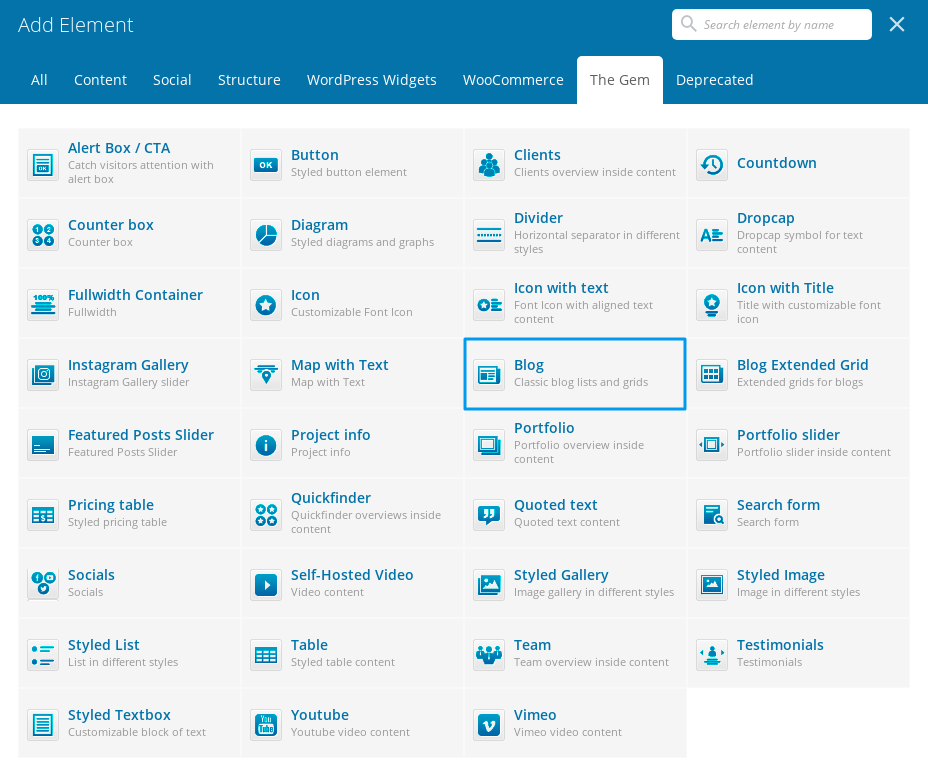Viewport: 928px width, 771px height.
Task: Switch to the WooCommerce tab
Action: (x=513, y=80)
